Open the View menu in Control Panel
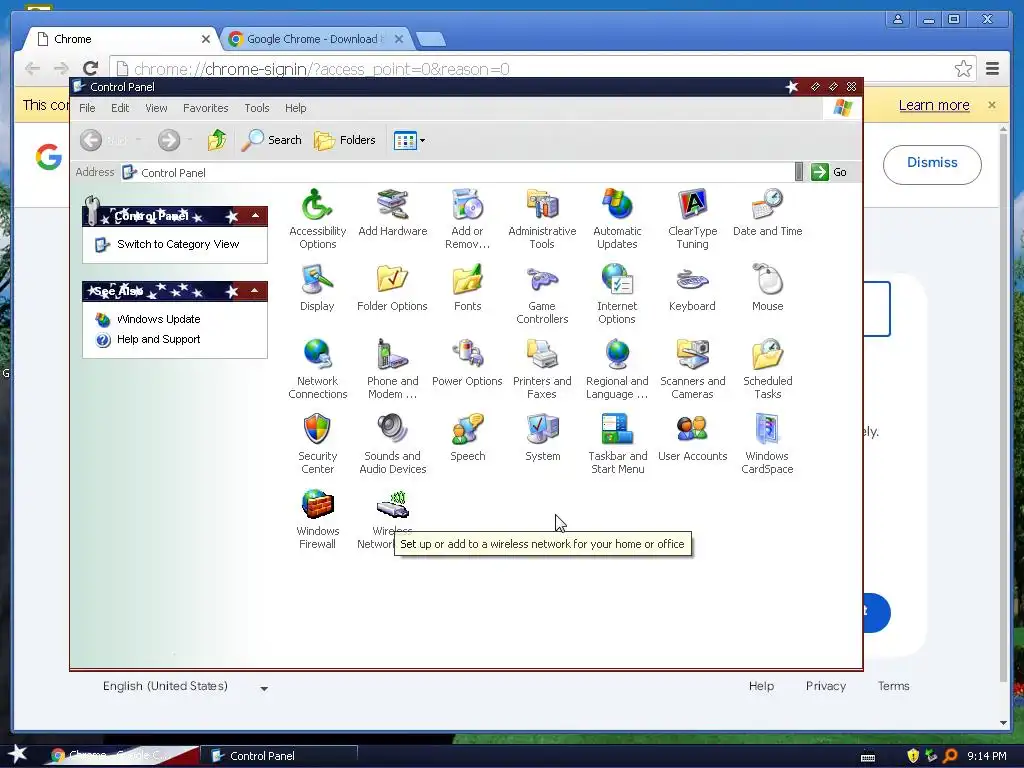This screenshot has width=1024, height=768. (x=156, y=108)
